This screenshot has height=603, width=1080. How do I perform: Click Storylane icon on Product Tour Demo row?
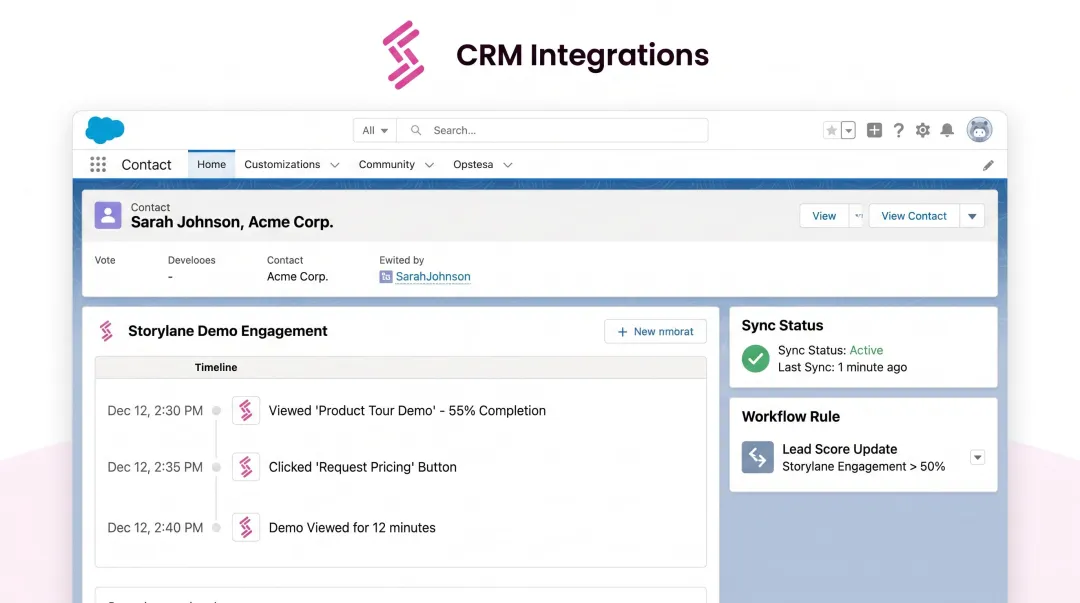point(246,411)
